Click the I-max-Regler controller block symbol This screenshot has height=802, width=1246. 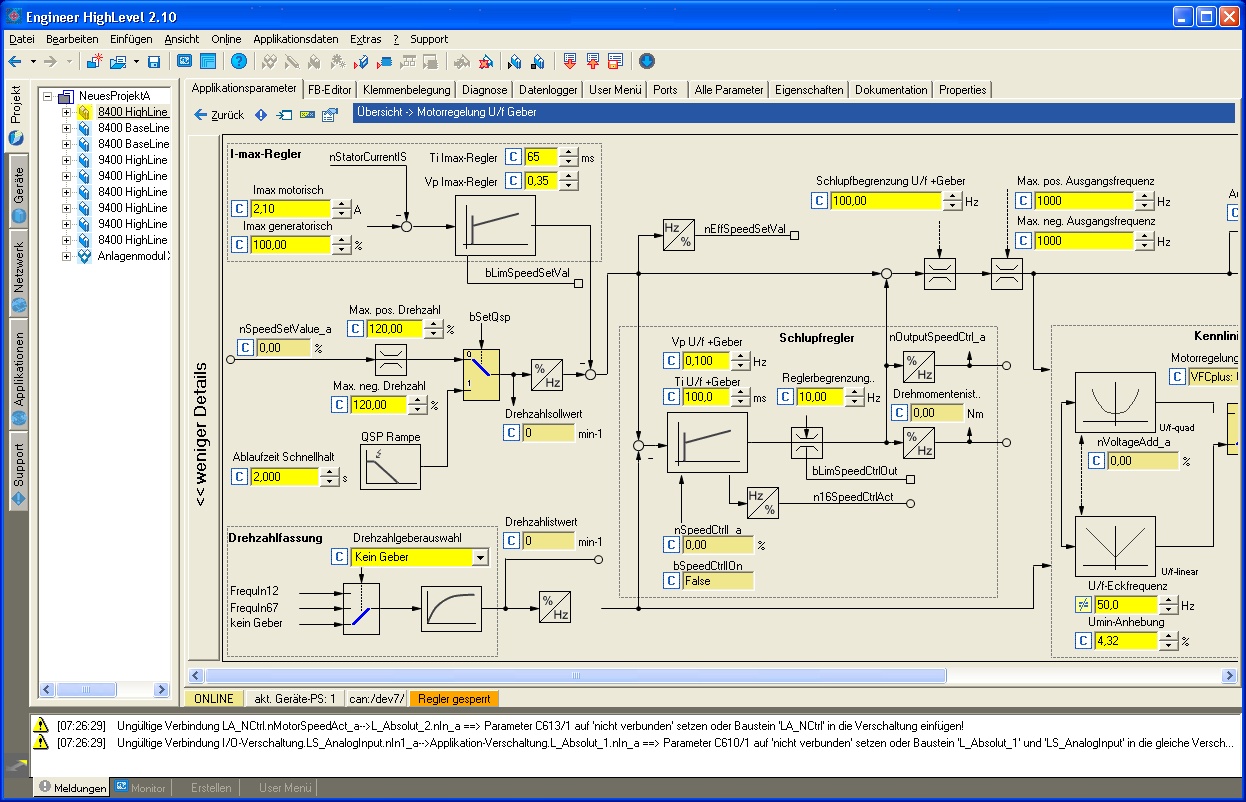point(495,226)
